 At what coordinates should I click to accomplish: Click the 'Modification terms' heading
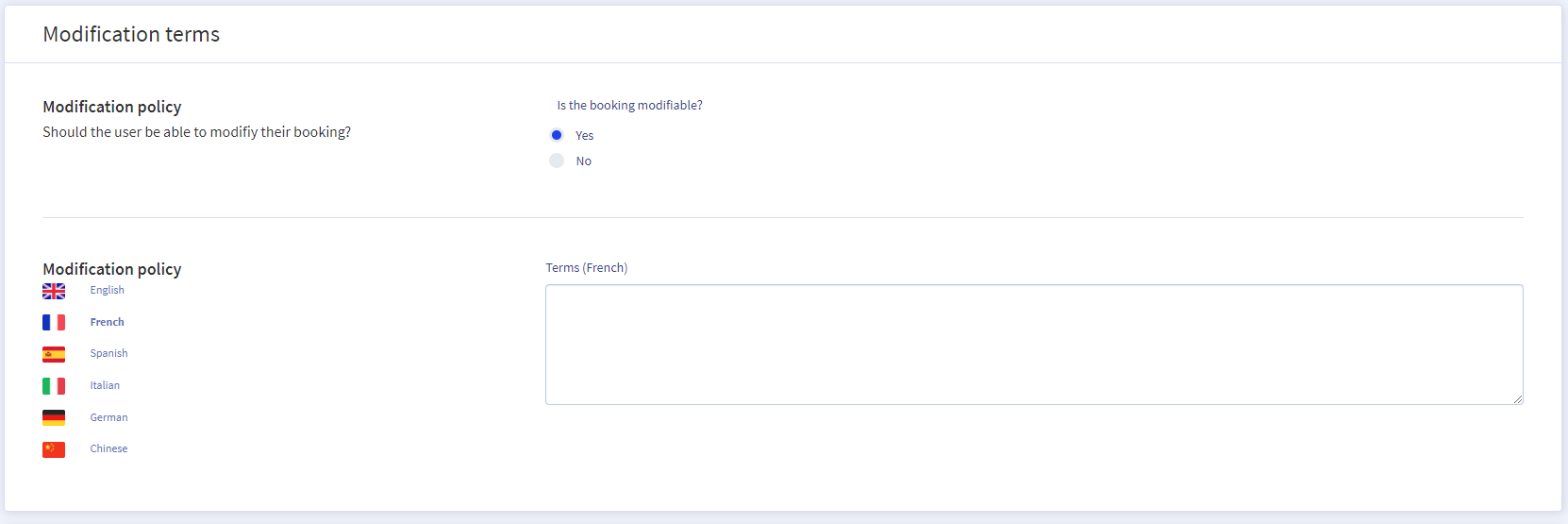131,34
